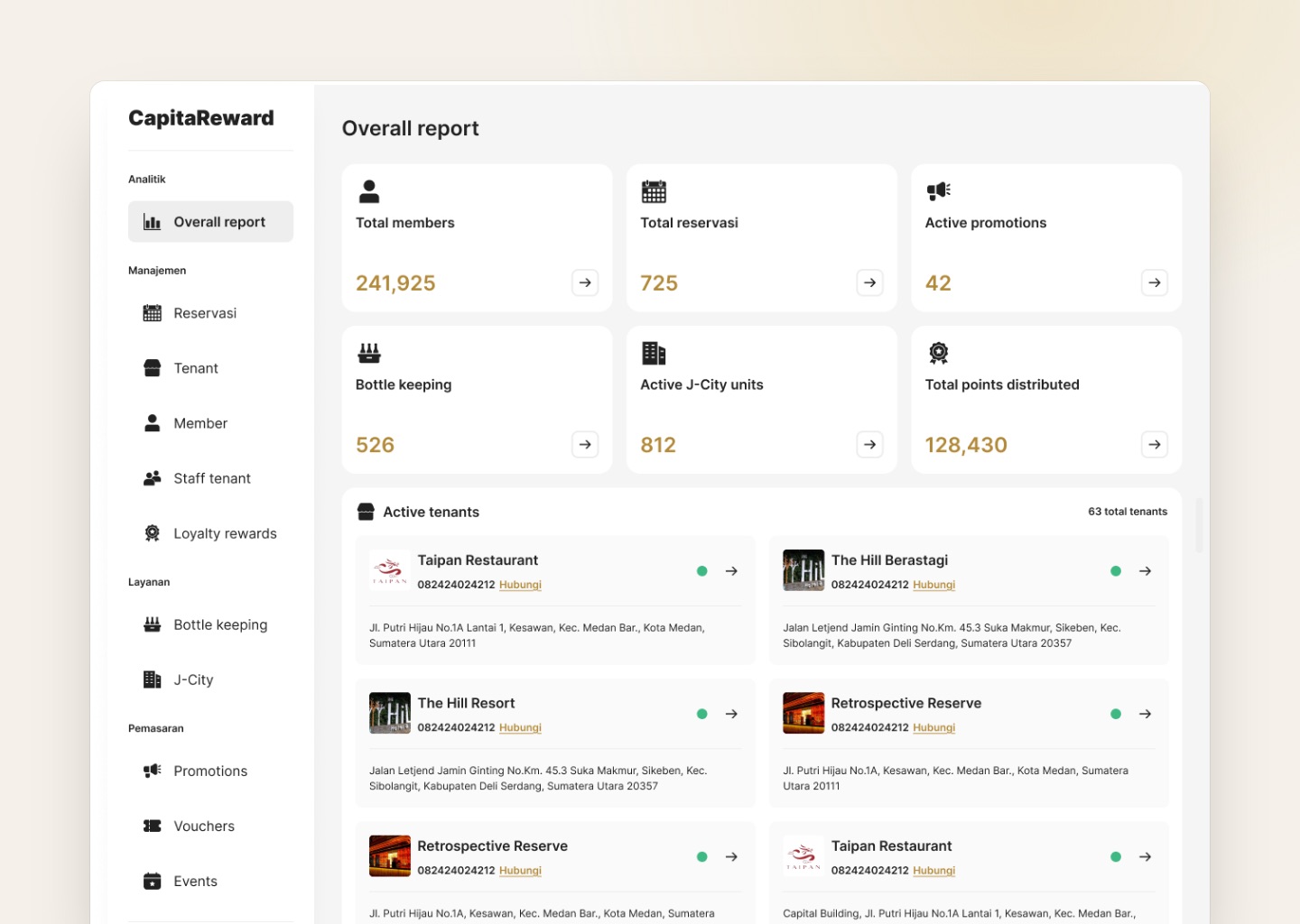The image size is (1300, 924).
Task: Open Staff tenant in the sidebar
Action: coord(210,478)
